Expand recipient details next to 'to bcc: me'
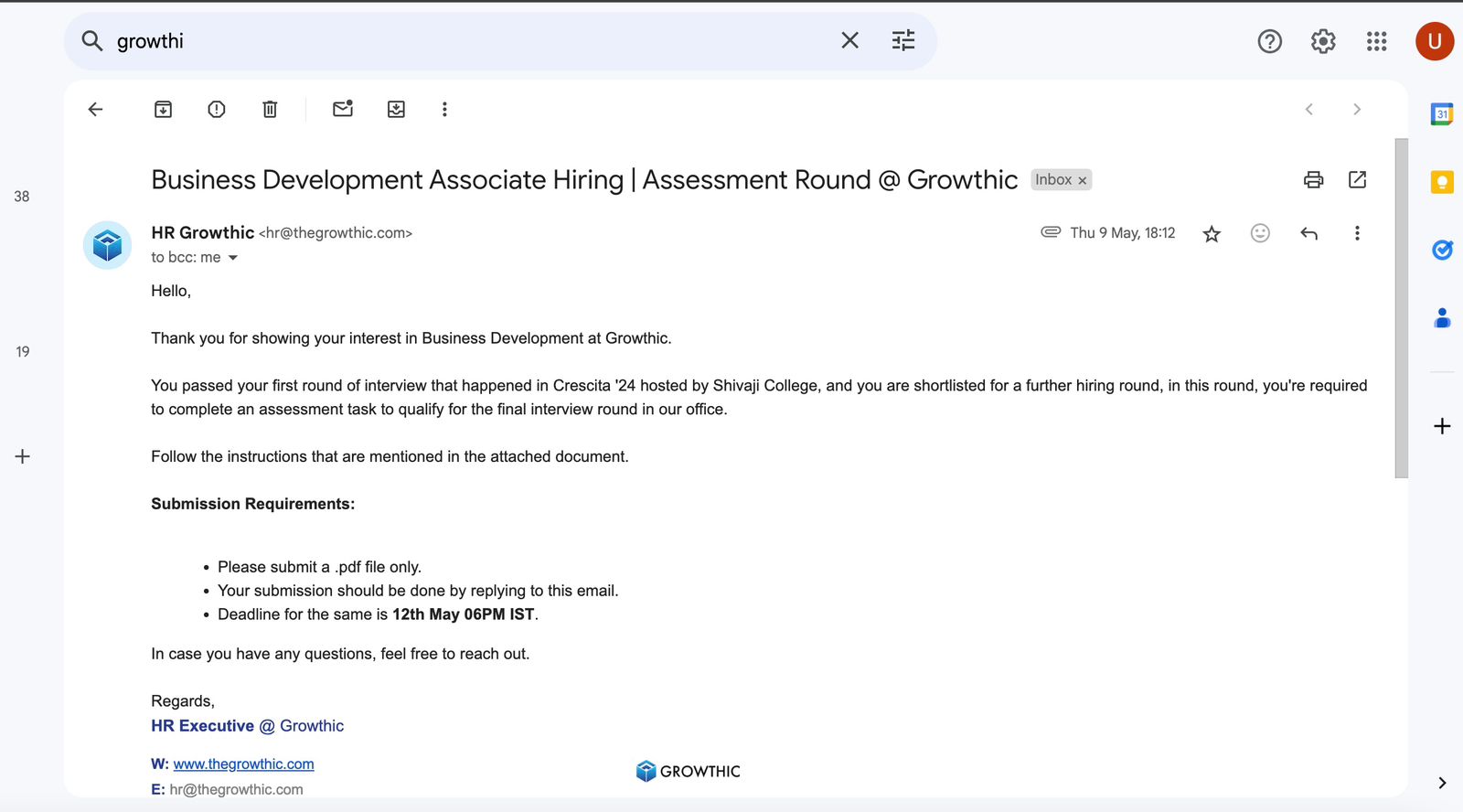The height and width of the screenshot is (812, 1463). click(233, 258)
